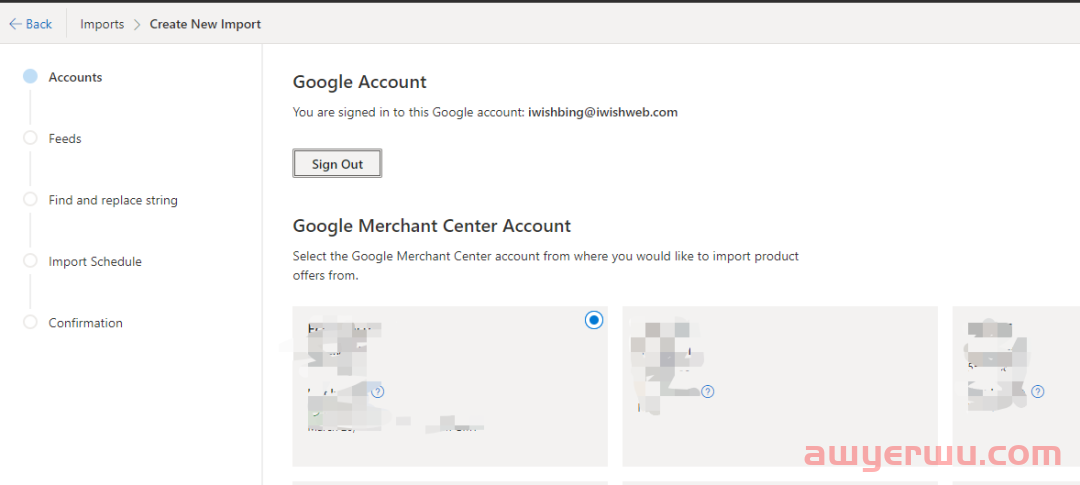Click the Import Schedule step circle indicator
This screenshot has height=485, width=1080.
click(30, 260)
